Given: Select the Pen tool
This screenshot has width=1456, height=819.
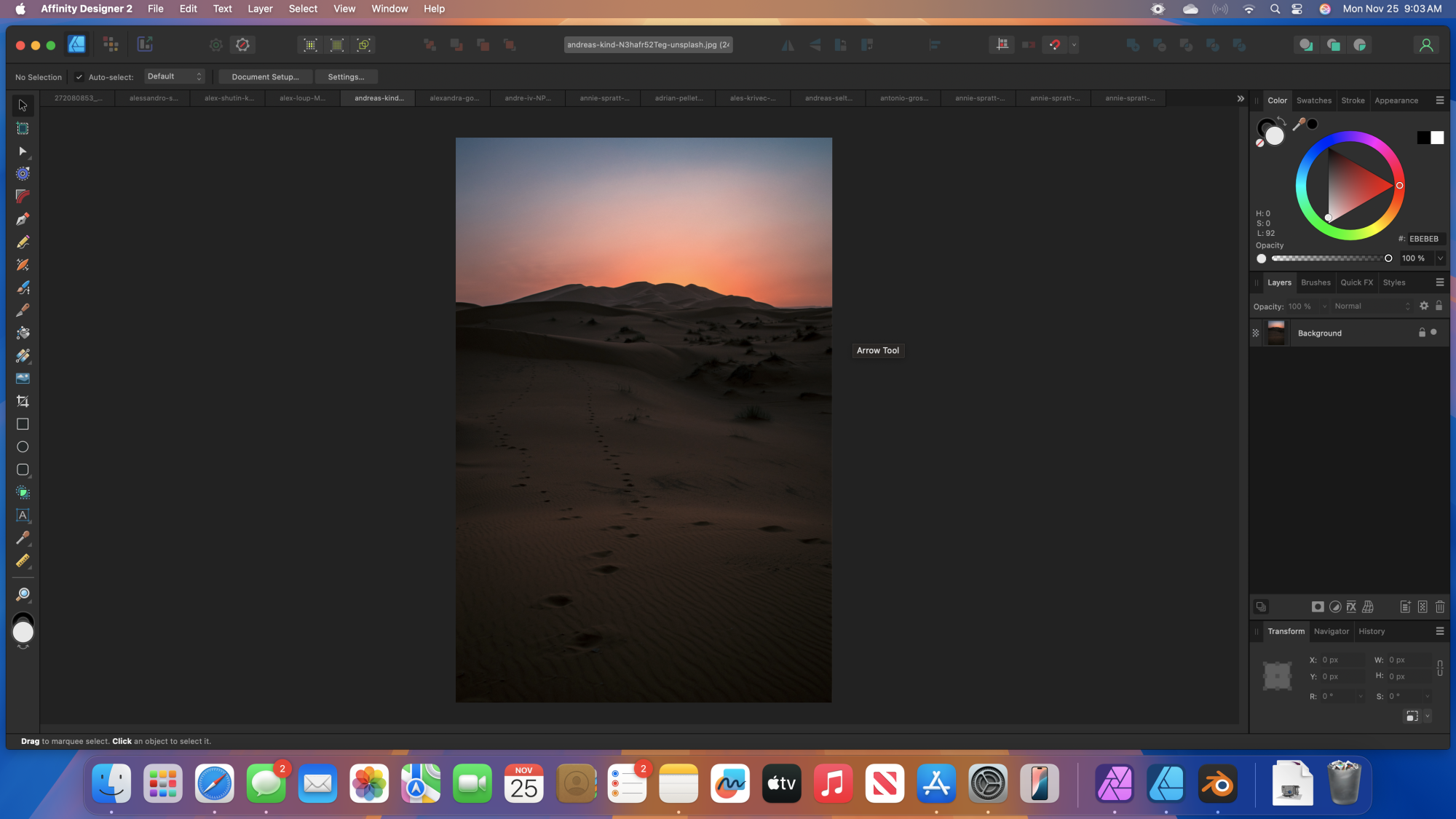Looking at the screenshot, I should click(22, 219).
